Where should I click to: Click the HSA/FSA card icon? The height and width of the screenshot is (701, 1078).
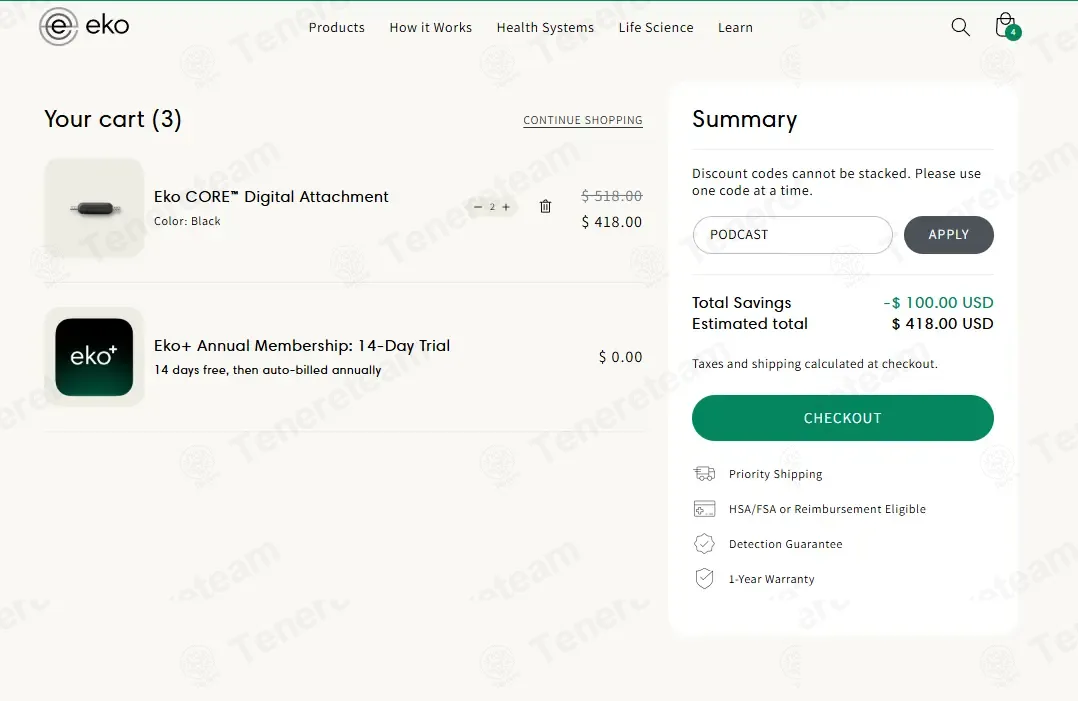(704, 509)
